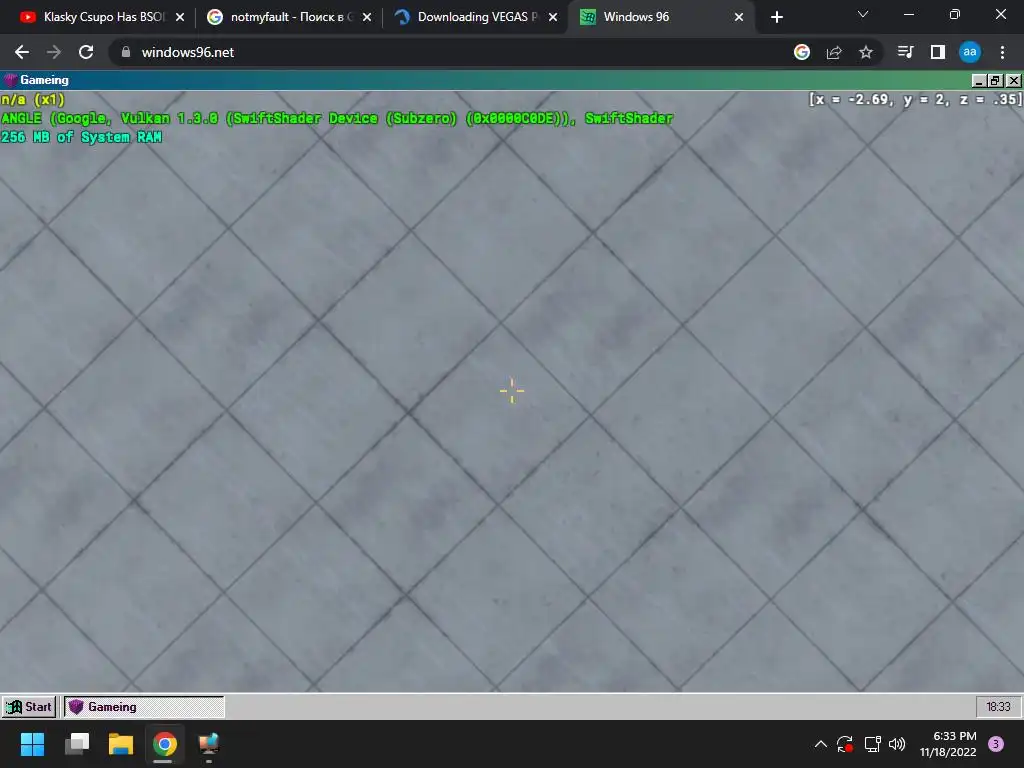
Task: Open the Chrome profile avatar
Action: click(x=970, y=52)
